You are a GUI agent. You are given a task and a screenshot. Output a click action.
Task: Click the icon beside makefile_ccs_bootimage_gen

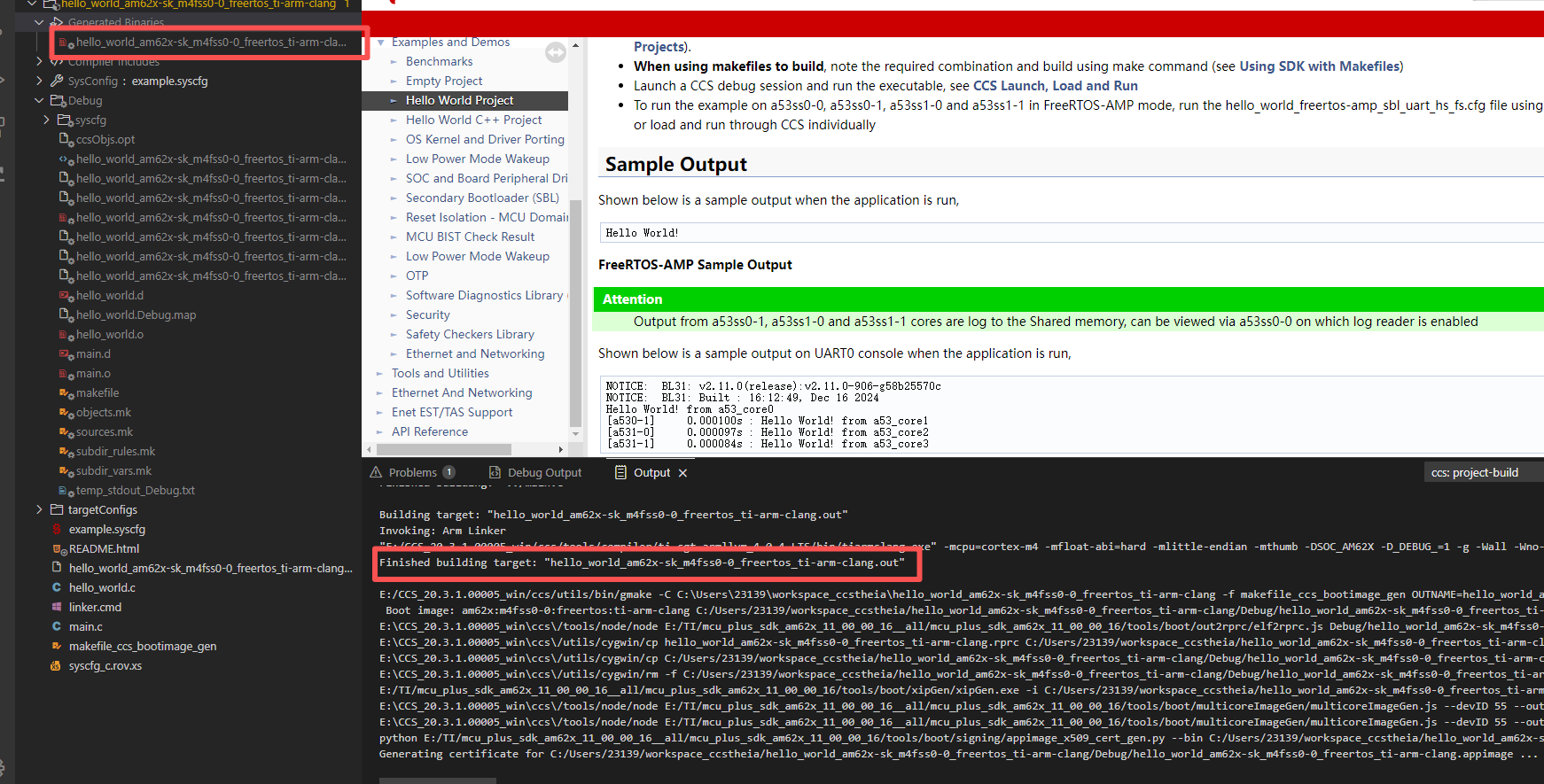coord(58,646)
